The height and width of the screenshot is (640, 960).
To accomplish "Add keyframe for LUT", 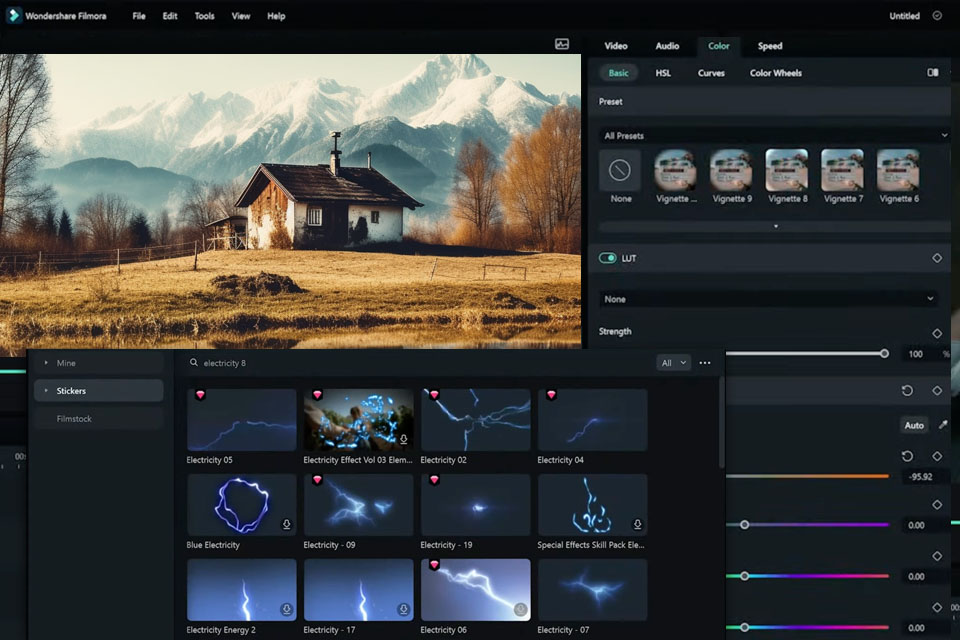I will point(937,258).
